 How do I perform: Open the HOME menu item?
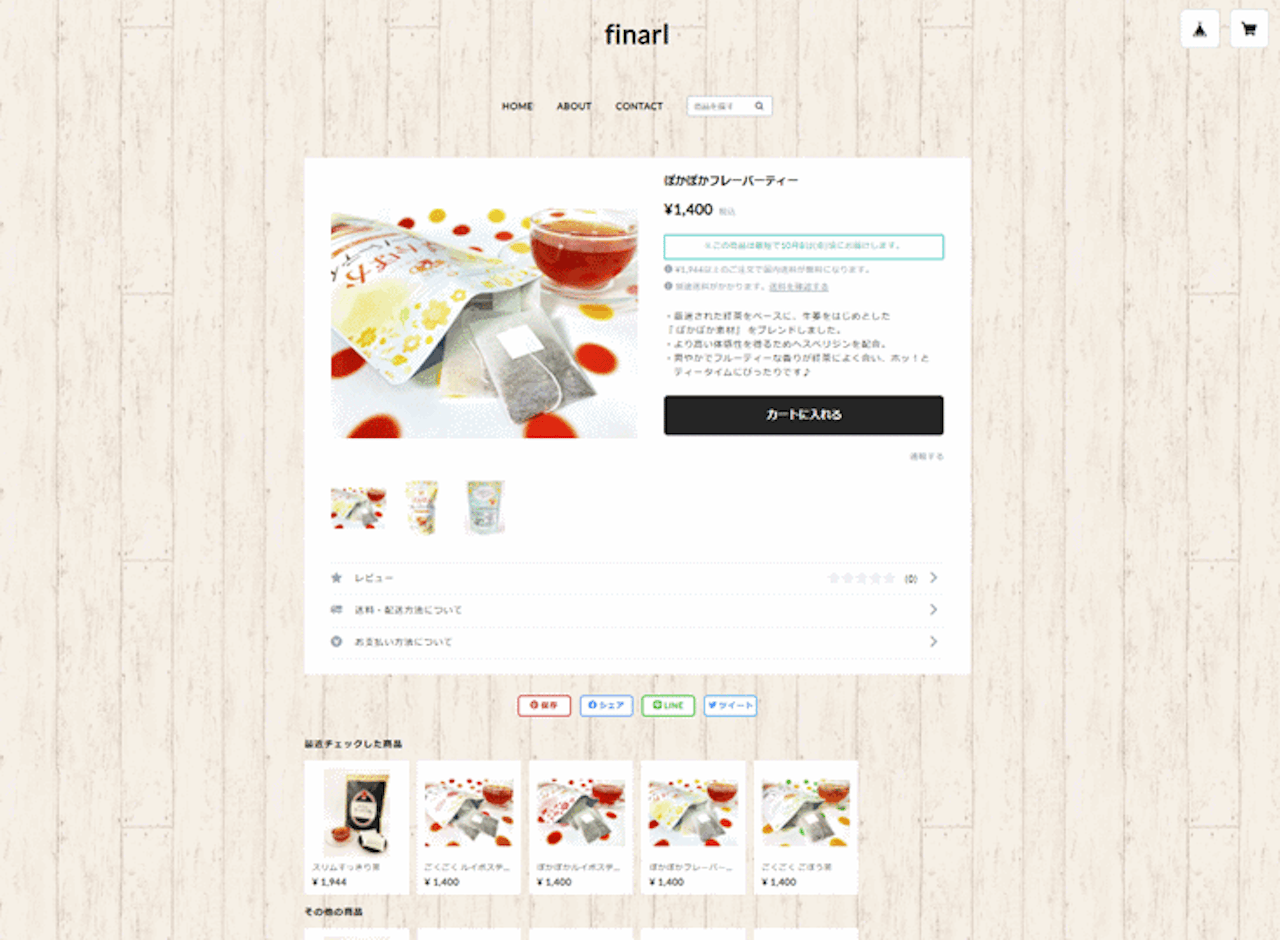(x=517, y=106)
